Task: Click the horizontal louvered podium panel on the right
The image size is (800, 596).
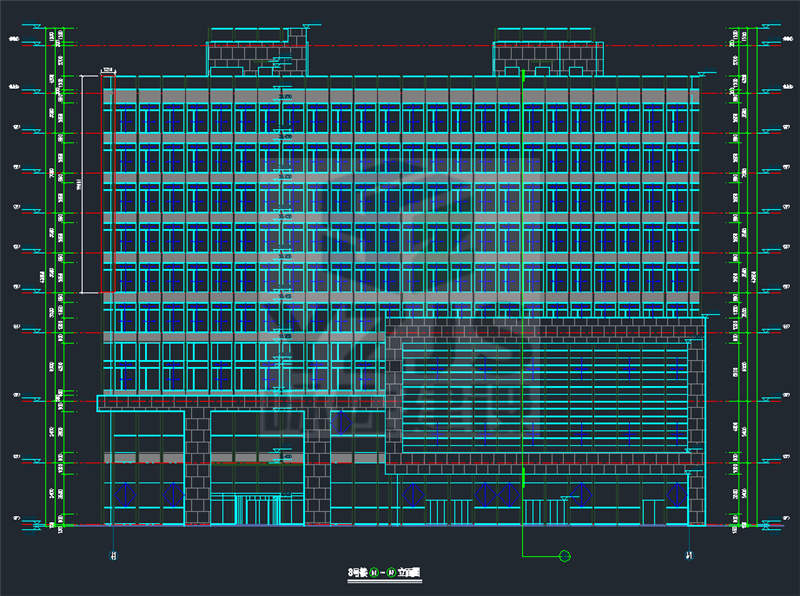Action: pos(544,400)
